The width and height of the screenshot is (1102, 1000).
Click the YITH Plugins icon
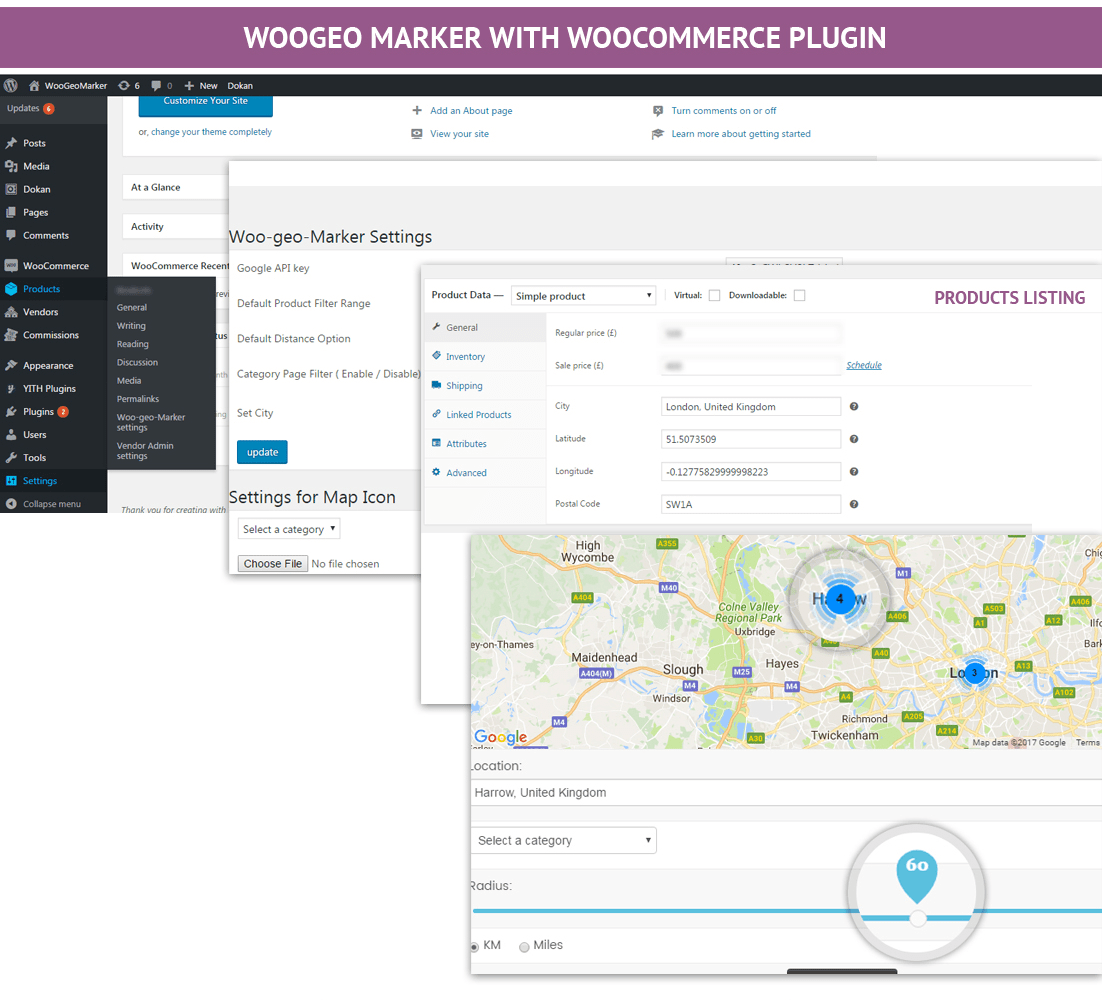pos(11,389)
